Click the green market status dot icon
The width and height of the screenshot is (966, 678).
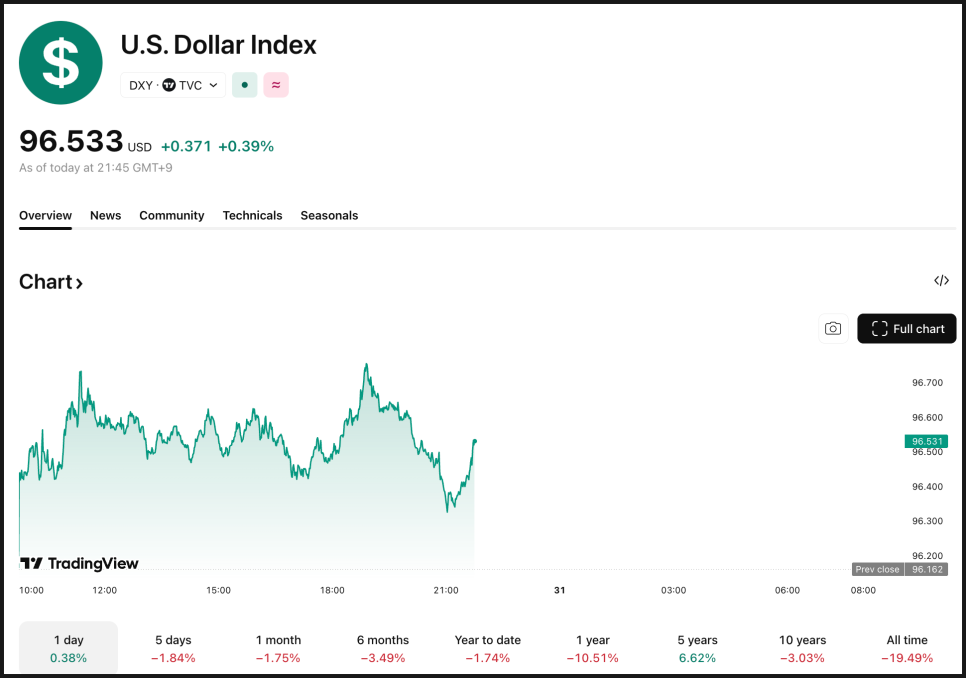(x=244, y=85)
